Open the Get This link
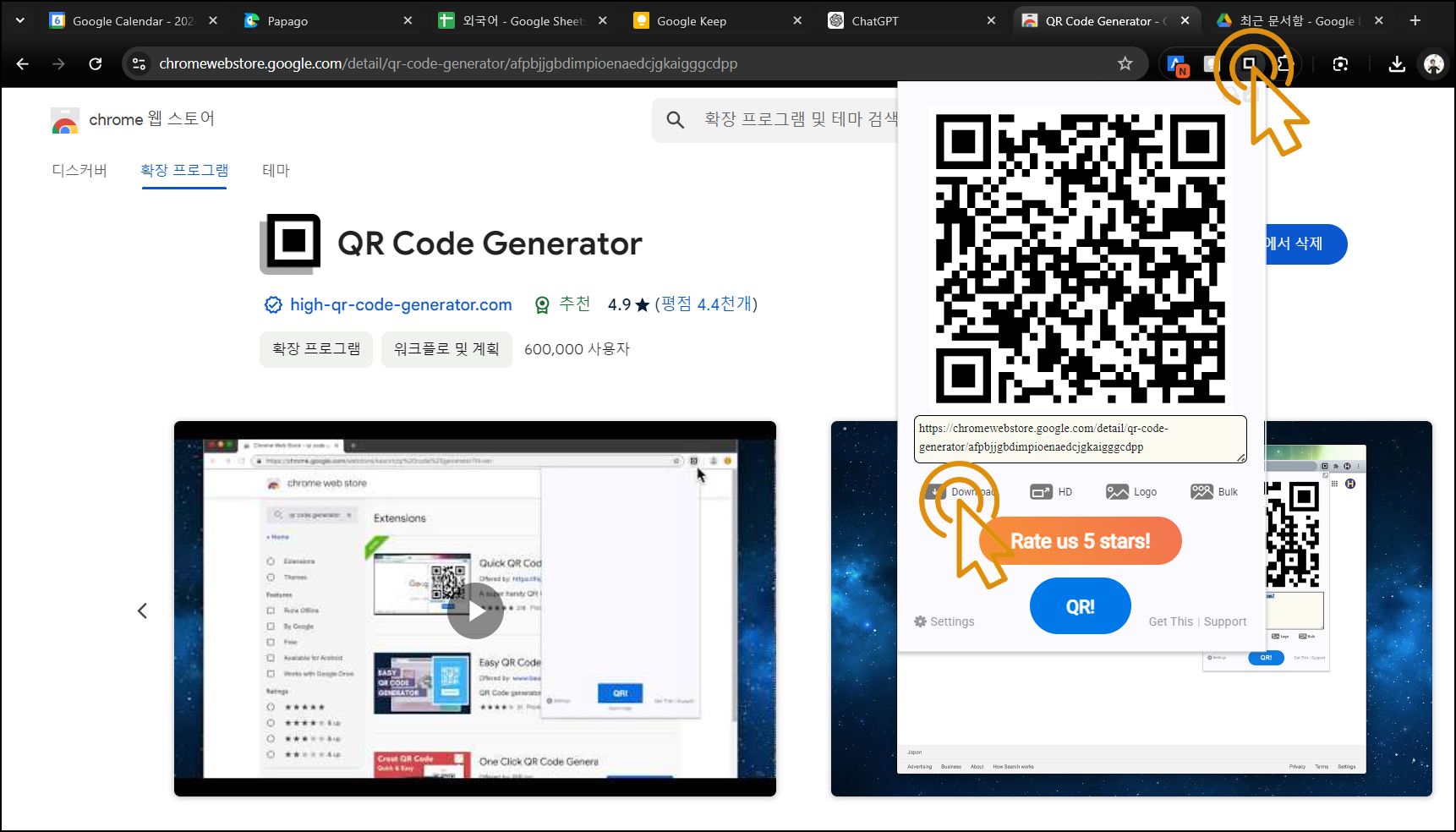Viewport: 1456px width, 832px height. point(1170,621)
